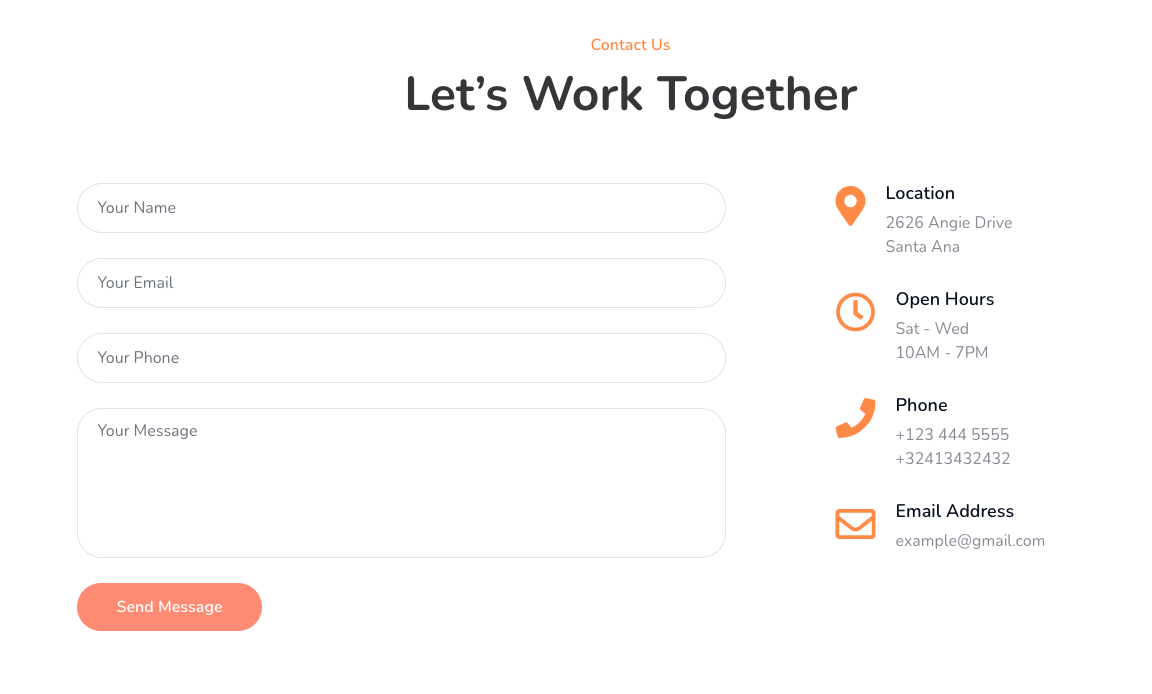Viewport: 1152px width, 694px height.
Task: Click the email envelope icon
Action: pos(855,524)
